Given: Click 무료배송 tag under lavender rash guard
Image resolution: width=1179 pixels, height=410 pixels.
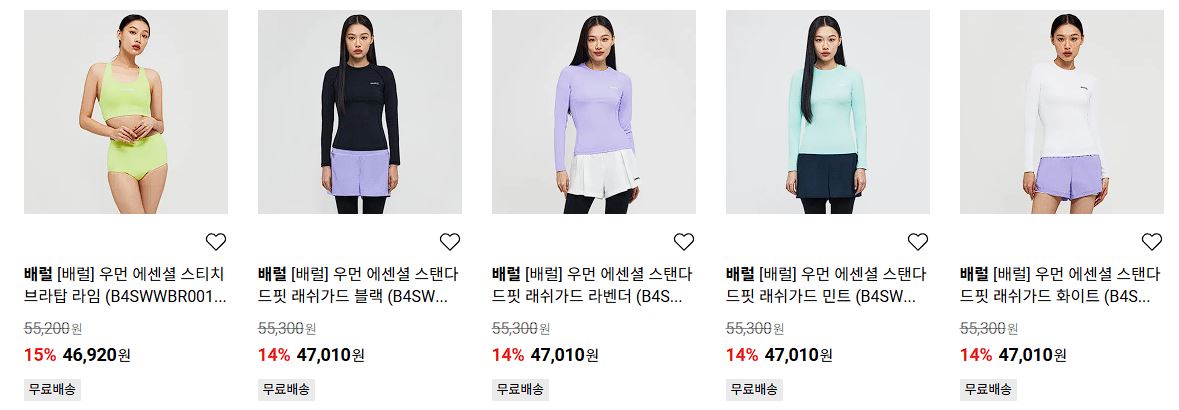Looking at the screenshot, I should pos(520,390).
